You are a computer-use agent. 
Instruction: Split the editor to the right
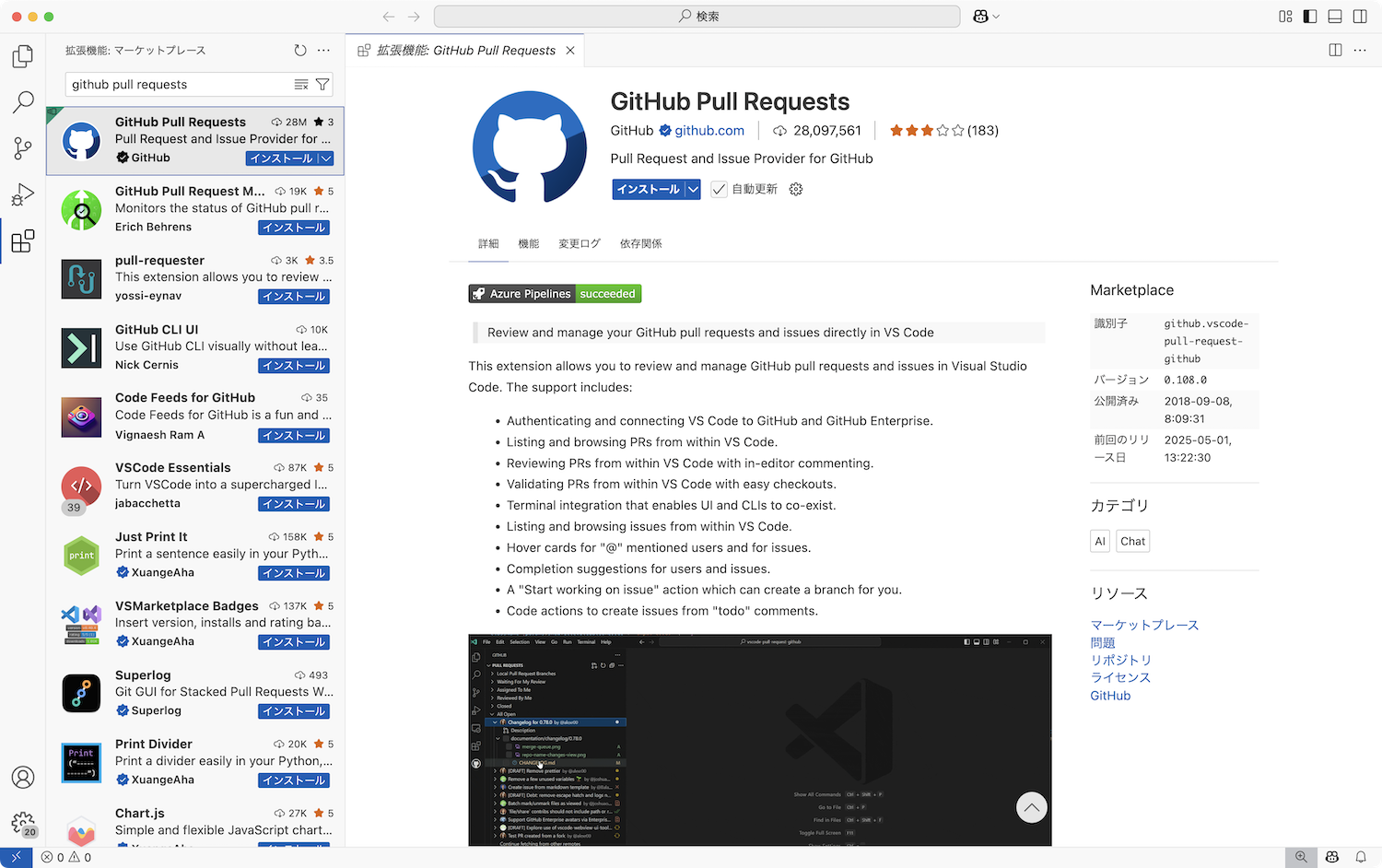tap(1335, 51)
